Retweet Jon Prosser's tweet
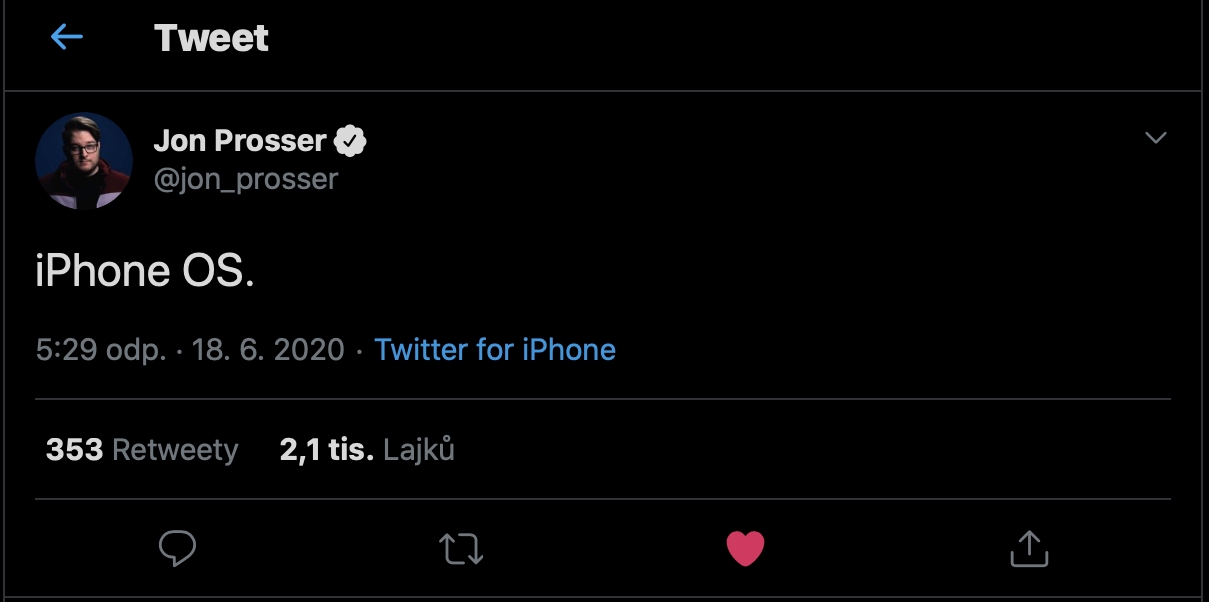The height and width of the screenshot is (602, 1209). [461, 548]
